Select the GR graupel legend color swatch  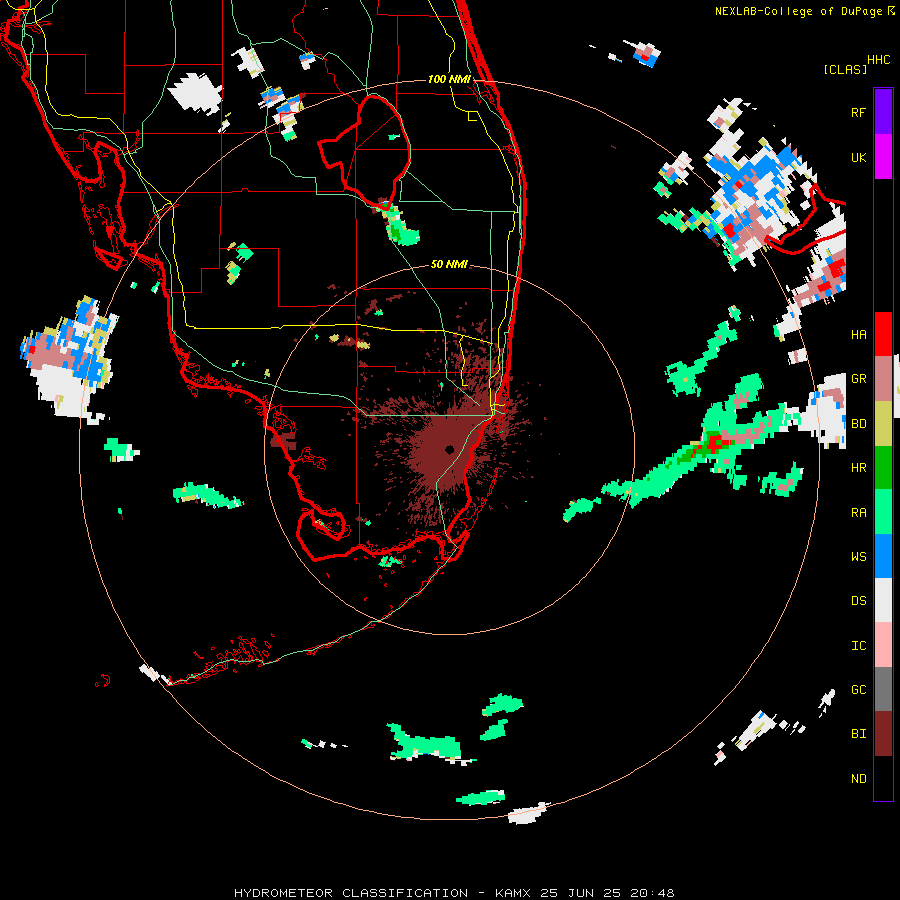pyautogui.click(x=883, y=379)
